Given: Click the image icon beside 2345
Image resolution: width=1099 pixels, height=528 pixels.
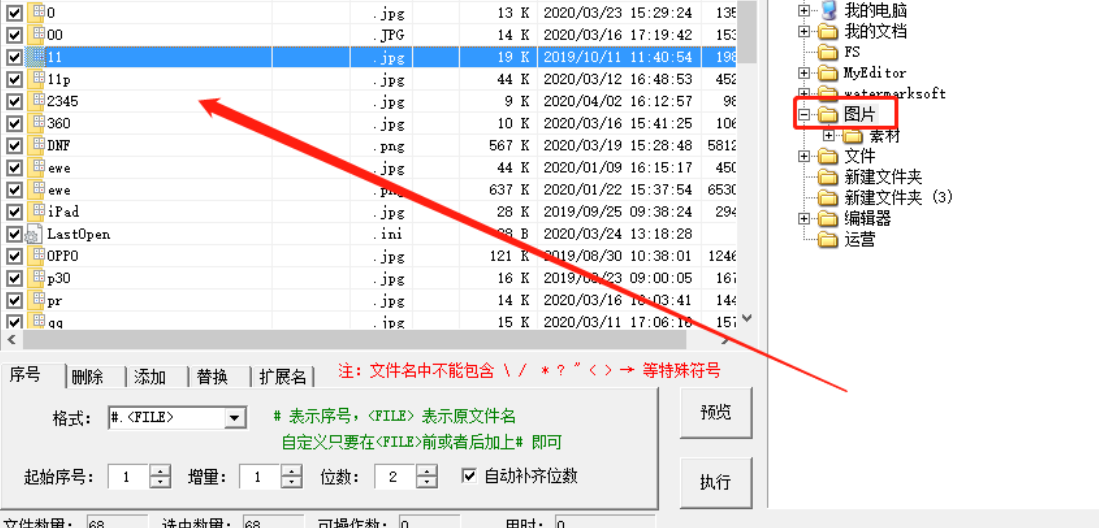Looking at the screenshot, I should tap(36, 102).
